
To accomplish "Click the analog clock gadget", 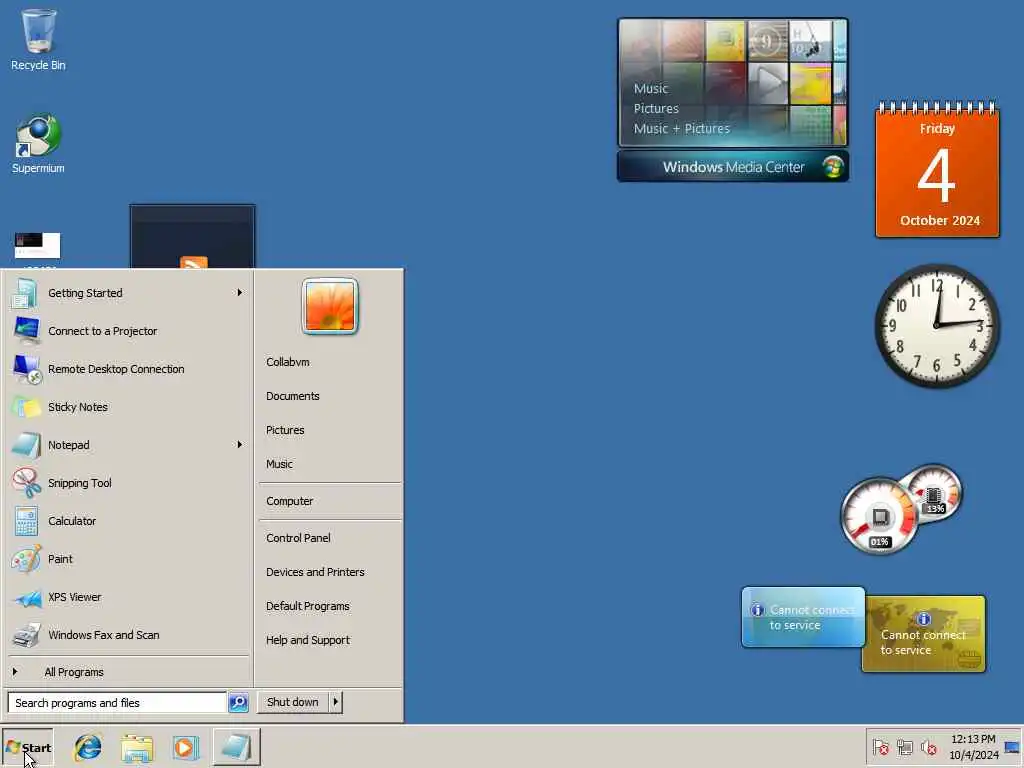I will (x=936, y=325).
